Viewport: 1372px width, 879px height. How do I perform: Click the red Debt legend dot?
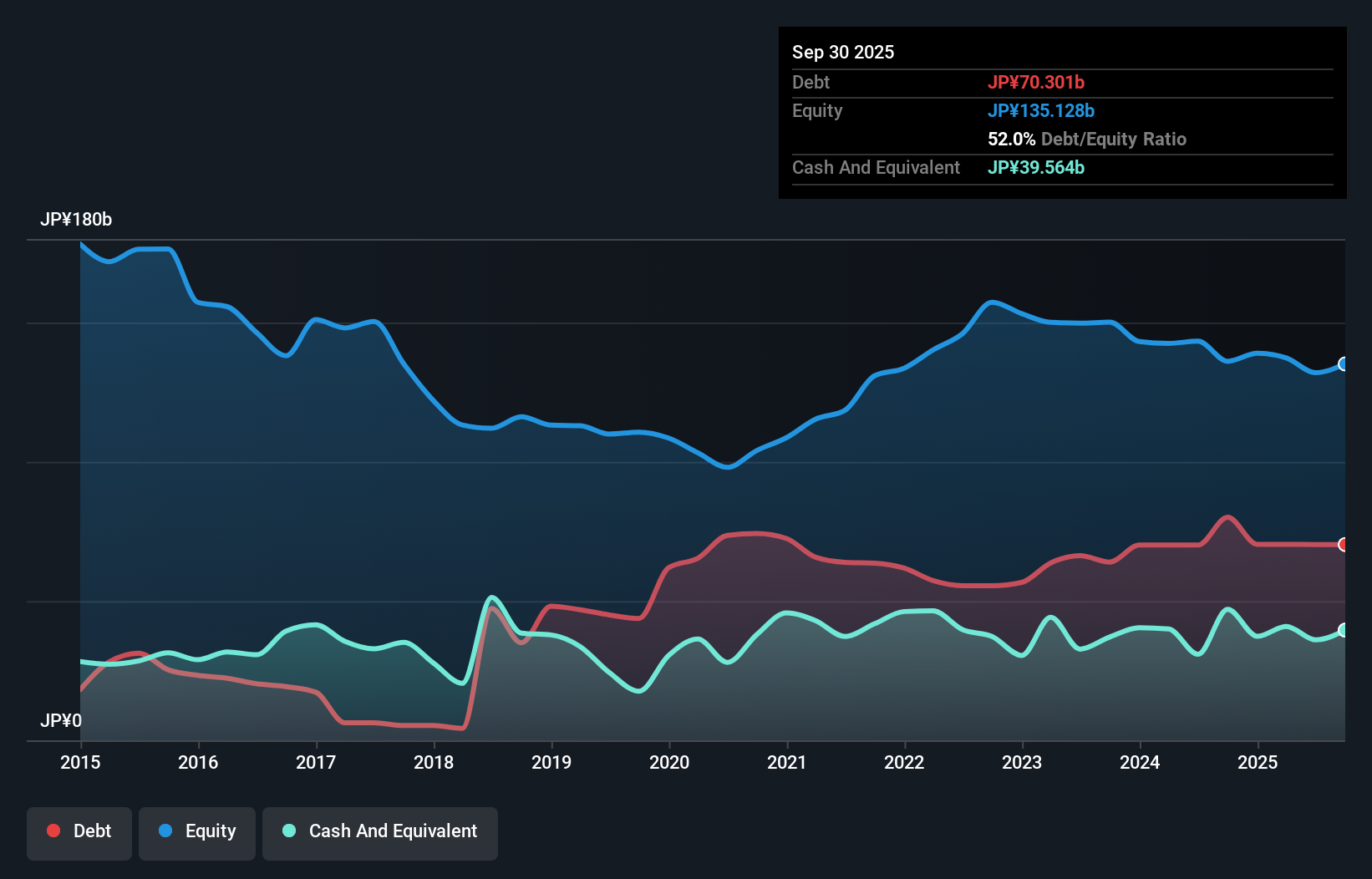pyautogui.click(x=53, y=831)
